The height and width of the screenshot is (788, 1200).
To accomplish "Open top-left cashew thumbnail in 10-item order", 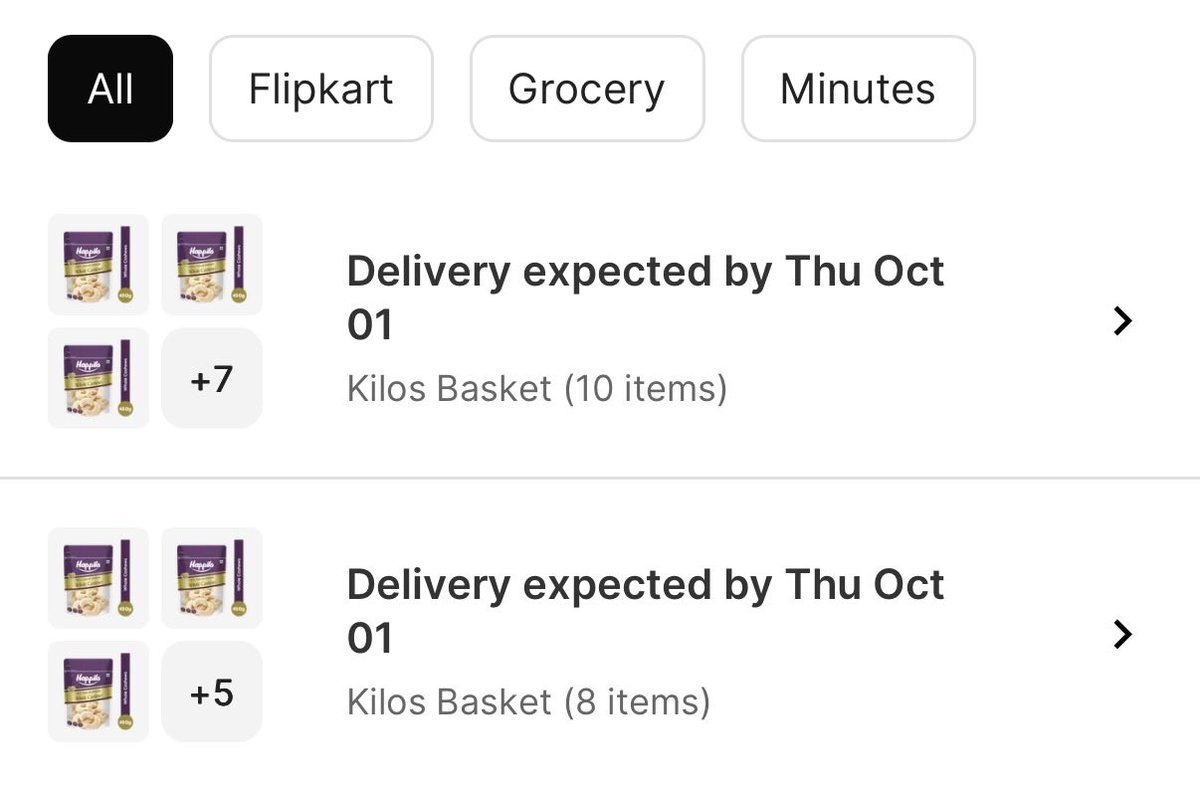I will tap(98, 265).
